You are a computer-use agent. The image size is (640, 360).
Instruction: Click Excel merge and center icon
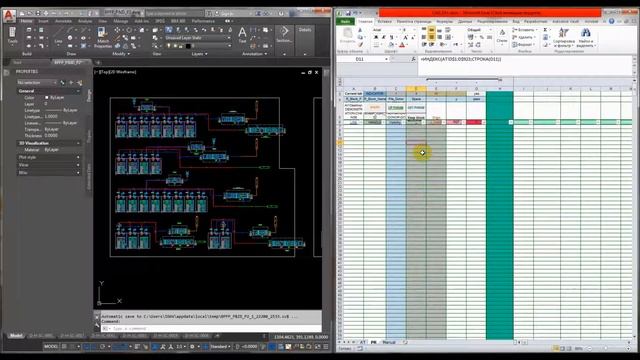tap(448, 37)
